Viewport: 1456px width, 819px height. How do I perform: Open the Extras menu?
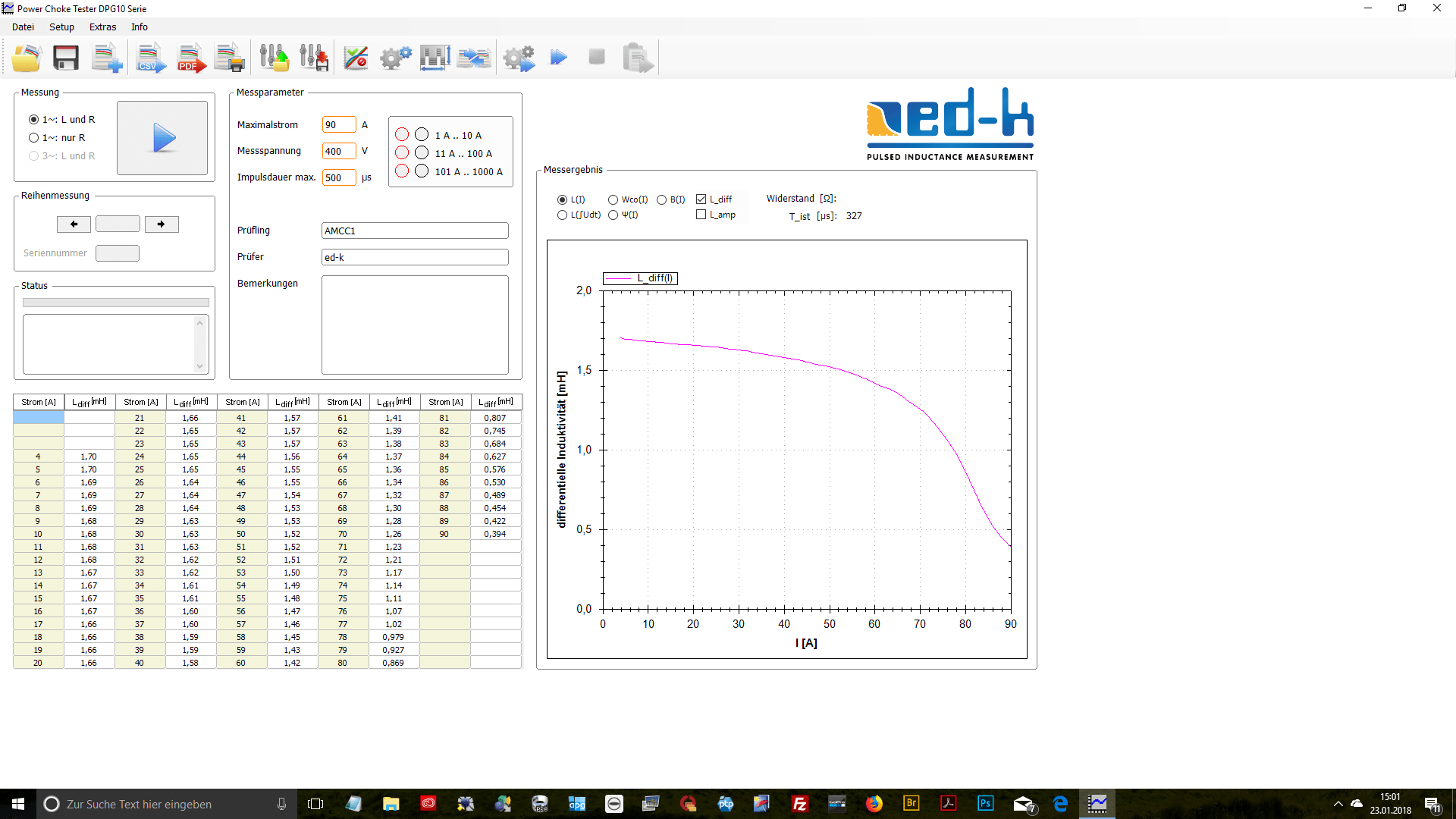pos(102,27)
